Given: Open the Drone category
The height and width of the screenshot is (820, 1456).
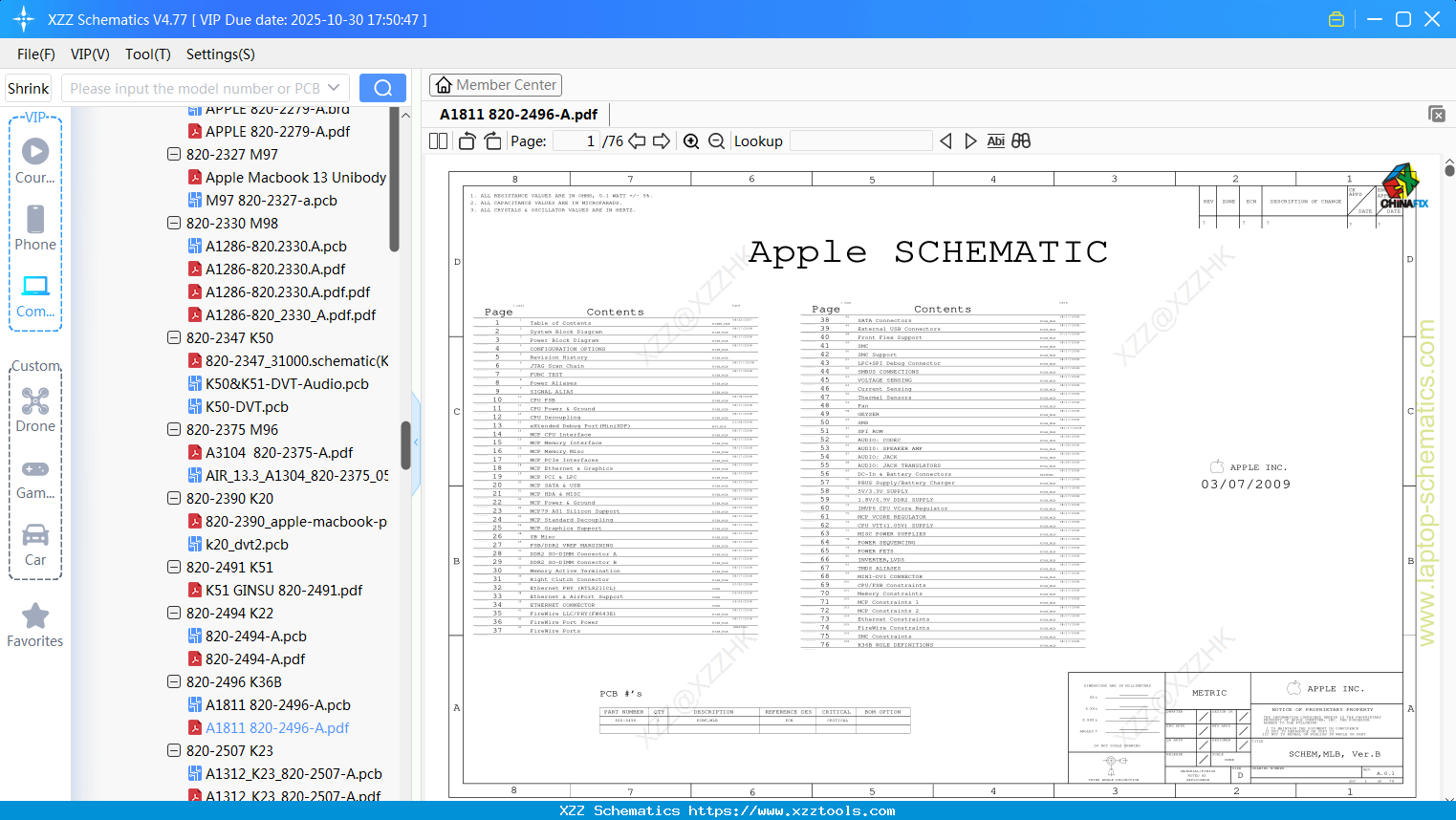Looking at the screenshot, I should 35,410.
